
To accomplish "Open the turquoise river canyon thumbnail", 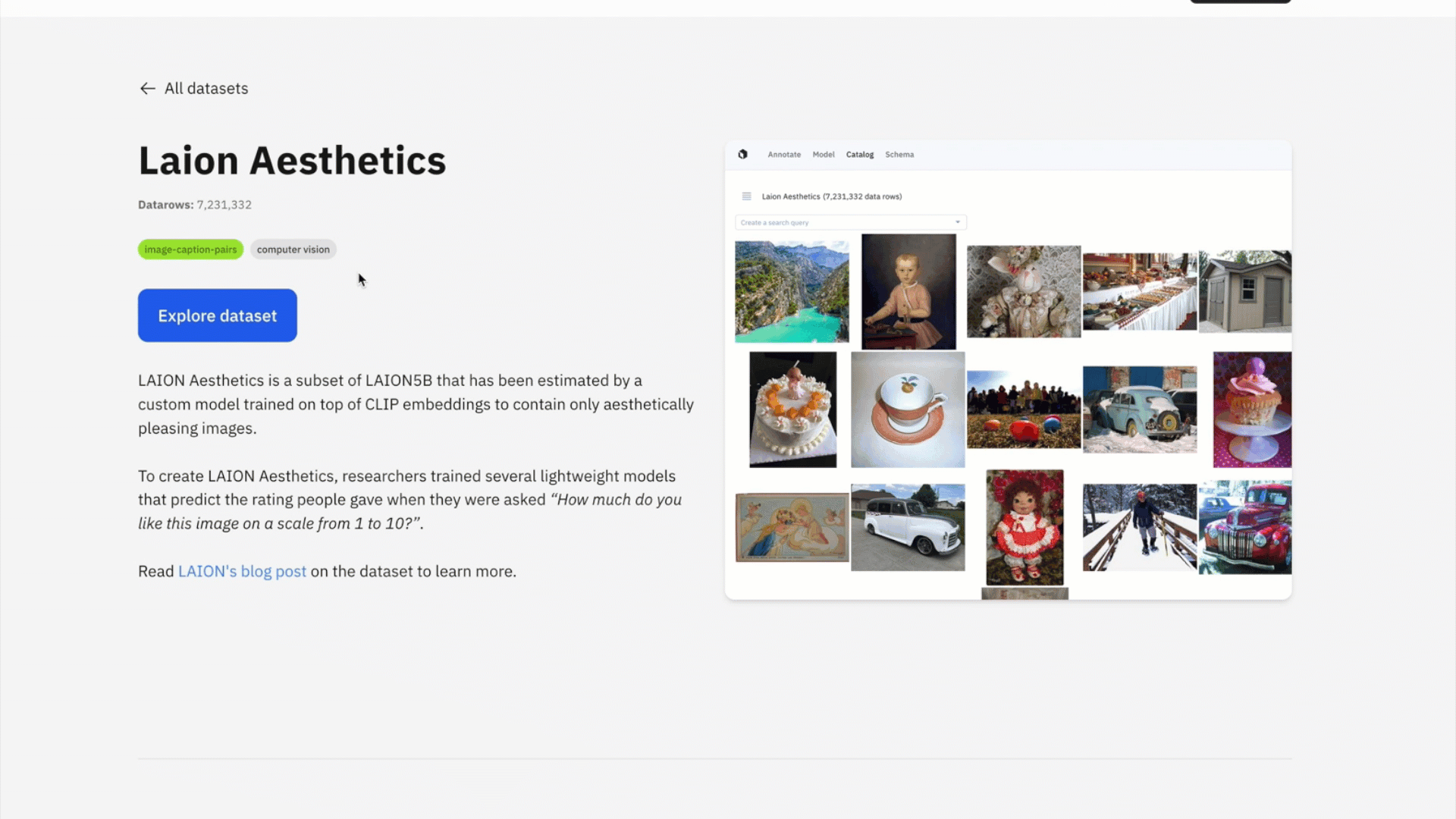I will coord(792,292).
